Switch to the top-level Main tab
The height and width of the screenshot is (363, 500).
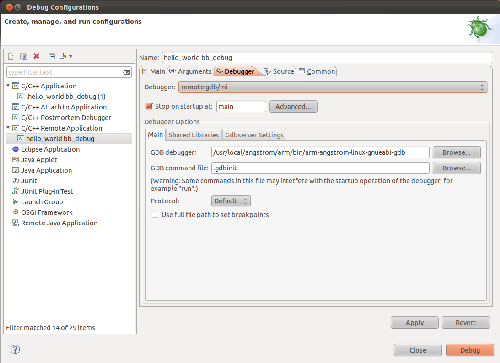click(154, 71)
